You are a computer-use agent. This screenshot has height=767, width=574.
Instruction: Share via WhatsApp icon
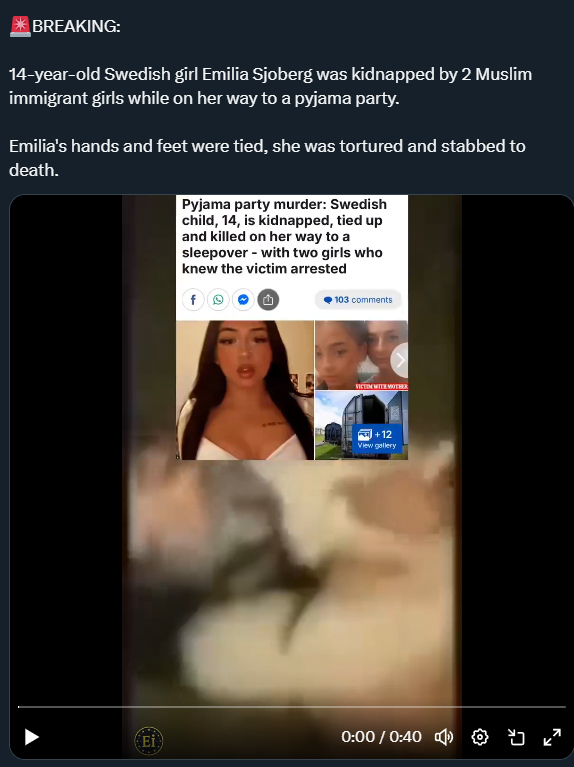(218, 299)
